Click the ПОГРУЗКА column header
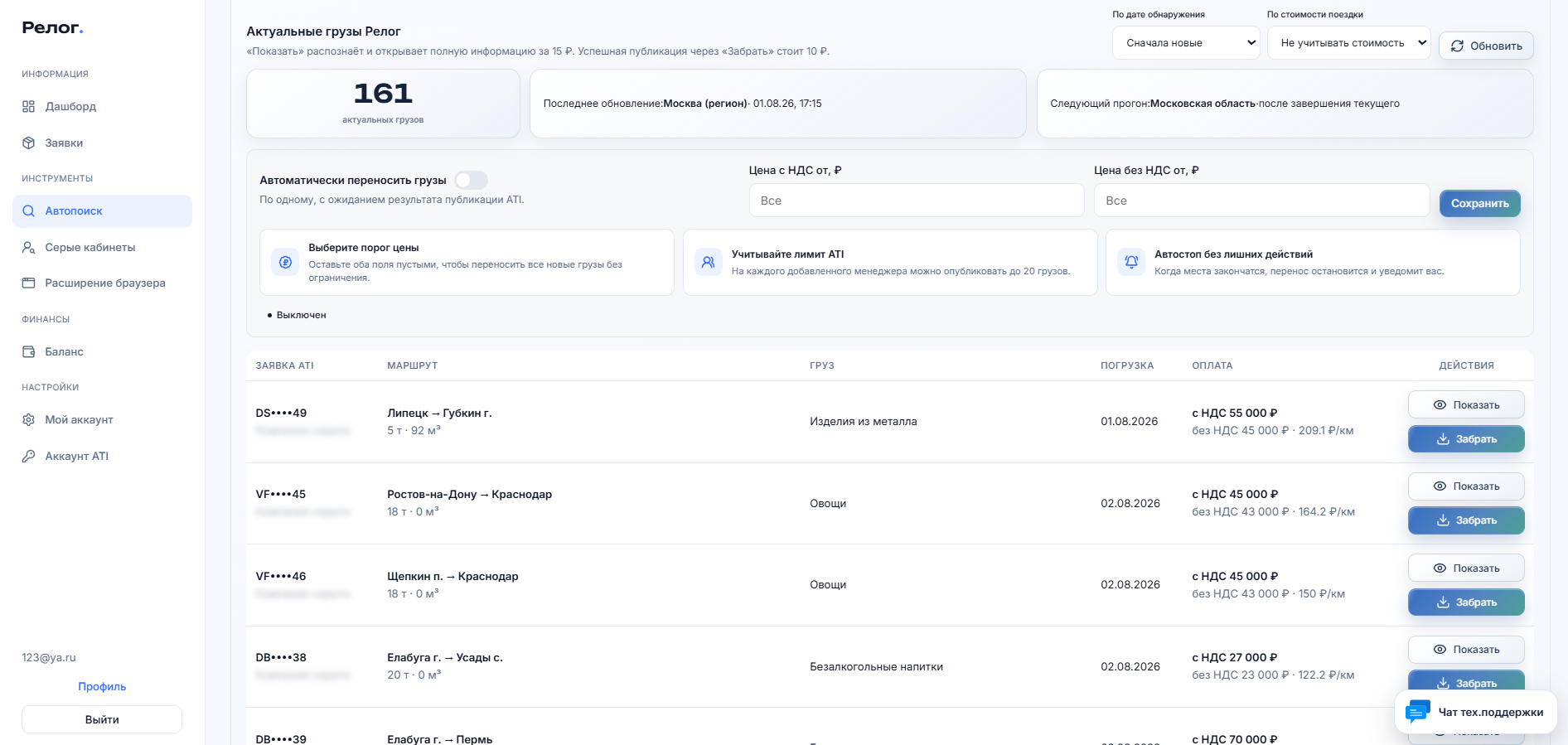1568x745 pixels. pos(1127,365)
